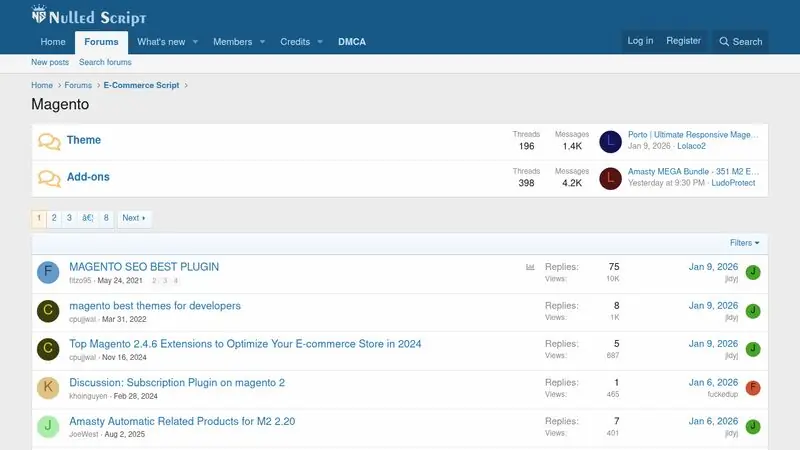Click the dark red L avatar for LudoProtect
The image size is (800, 450).
pos(610,179)
